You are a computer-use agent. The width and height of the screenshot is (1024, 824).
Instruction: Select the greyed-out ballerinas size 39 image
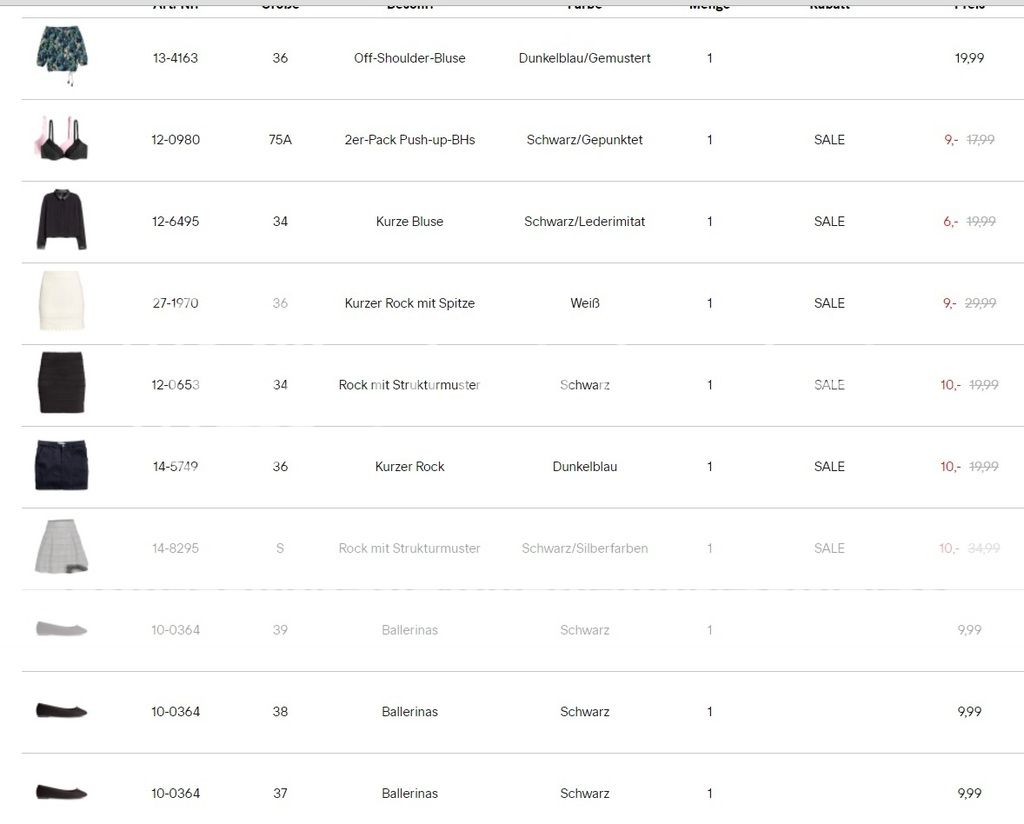pos(61,629)
